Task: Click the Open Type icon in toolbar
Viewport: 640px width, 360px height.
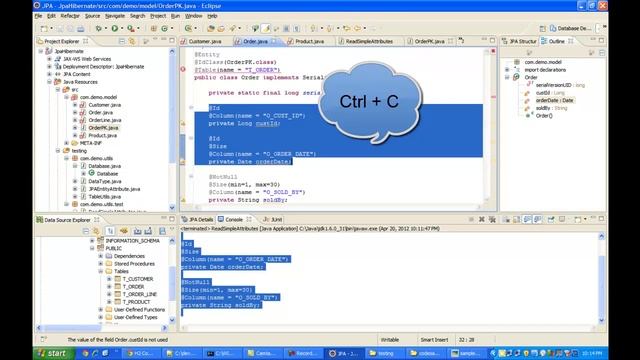Action: coord(211,29)
